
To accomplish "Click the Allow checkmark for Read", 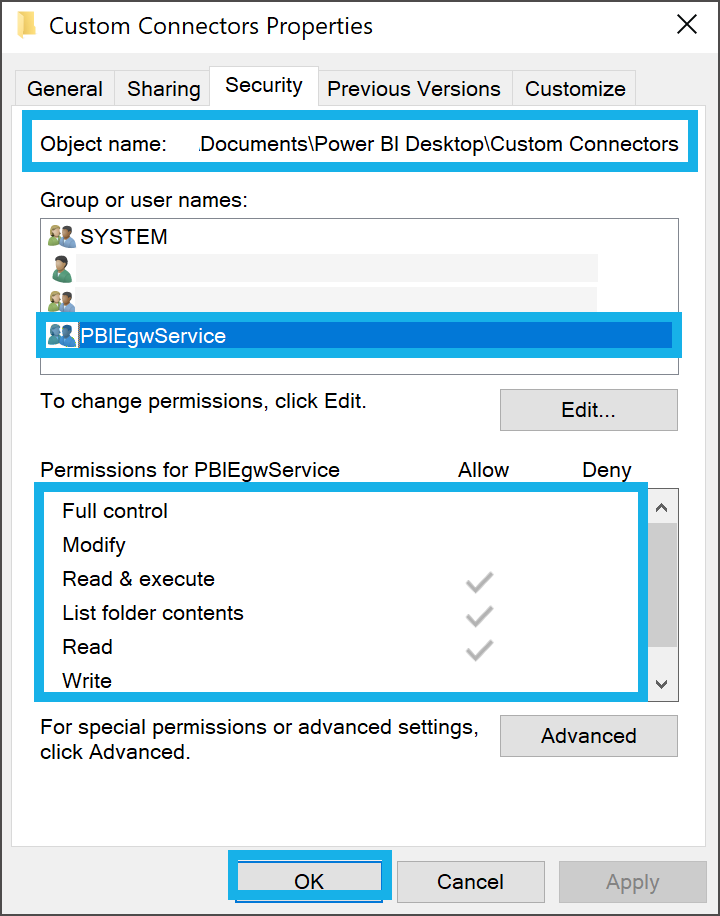I will click(x=479, y=650).
